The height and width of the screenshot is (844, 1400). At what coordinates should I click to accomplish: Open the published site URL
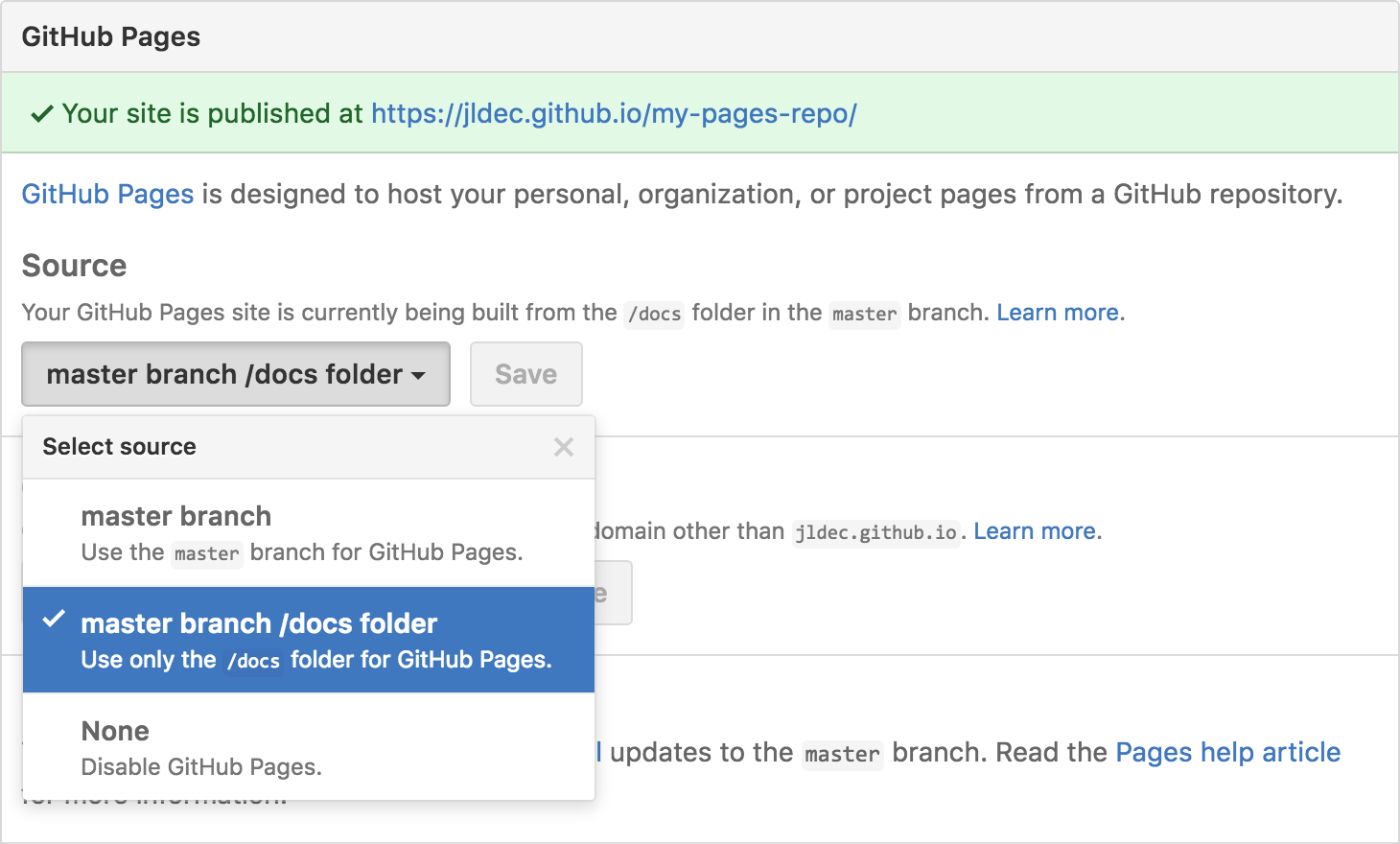pos(614,113)
